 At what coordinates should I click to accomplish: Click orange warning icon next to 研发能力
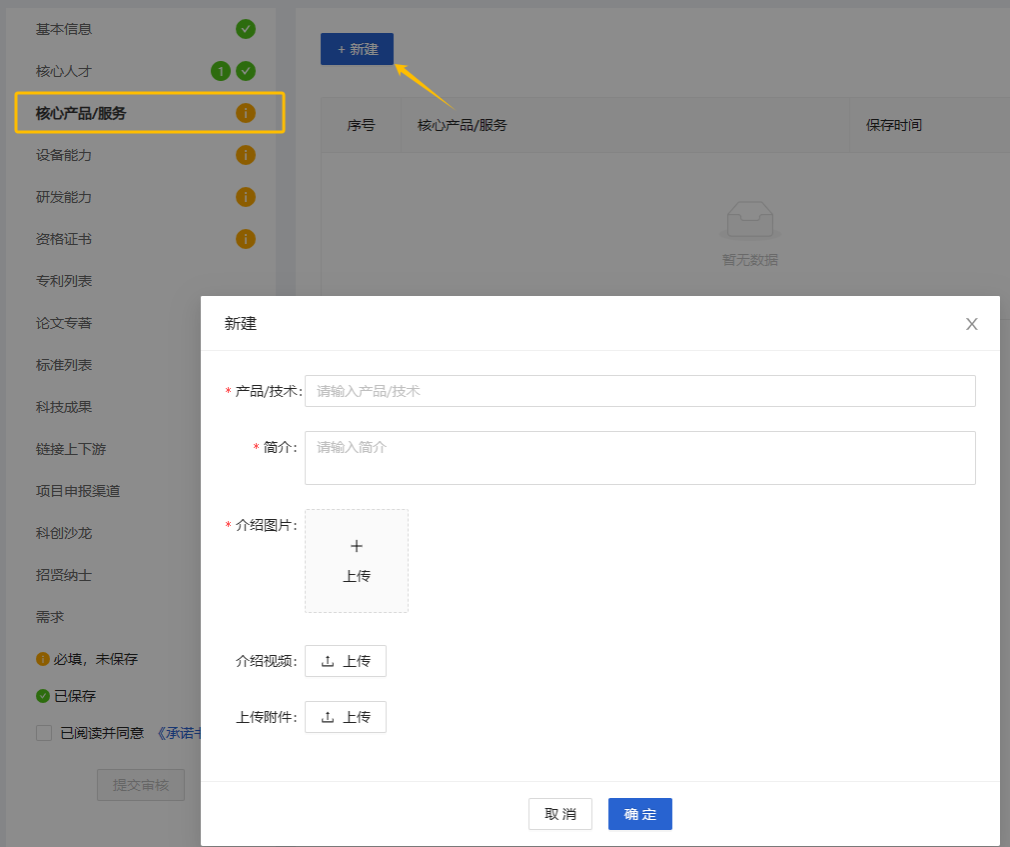coord(245,197)
